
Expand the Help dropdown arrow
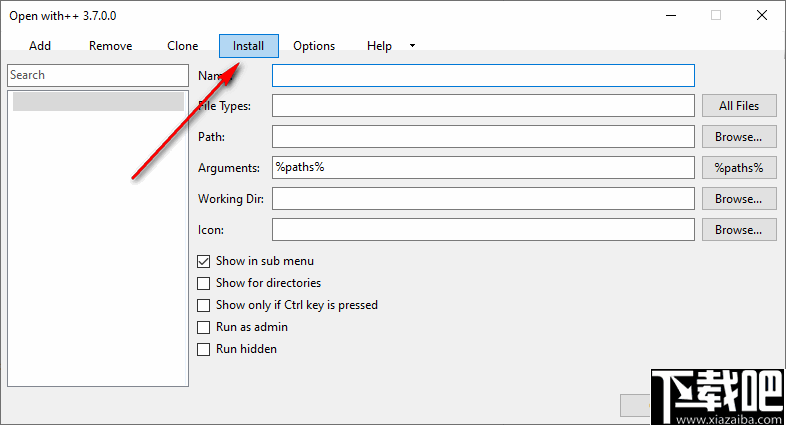click(x=412, y=46)
